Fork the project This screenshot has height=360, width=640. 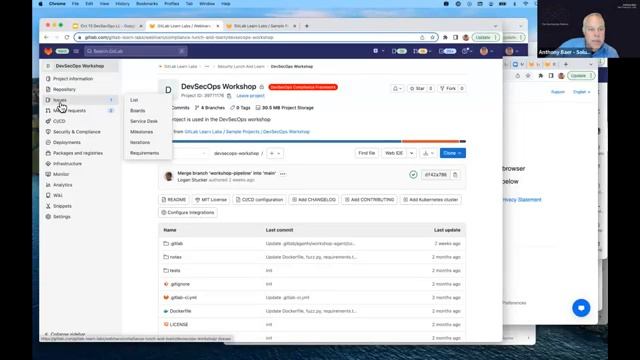click(x=448, y=89)
